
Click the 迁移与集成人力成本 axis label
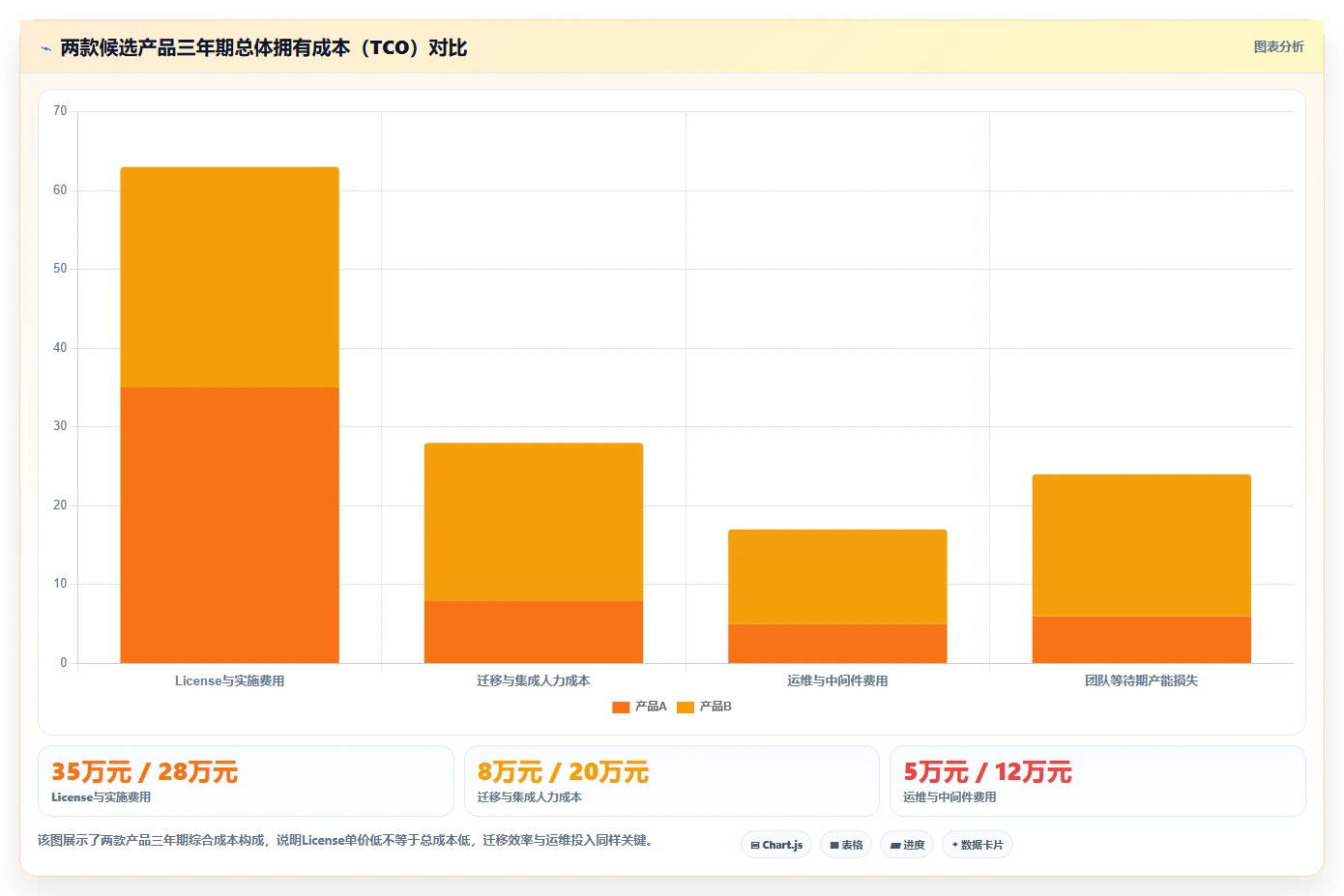click(x=534, y=681)
